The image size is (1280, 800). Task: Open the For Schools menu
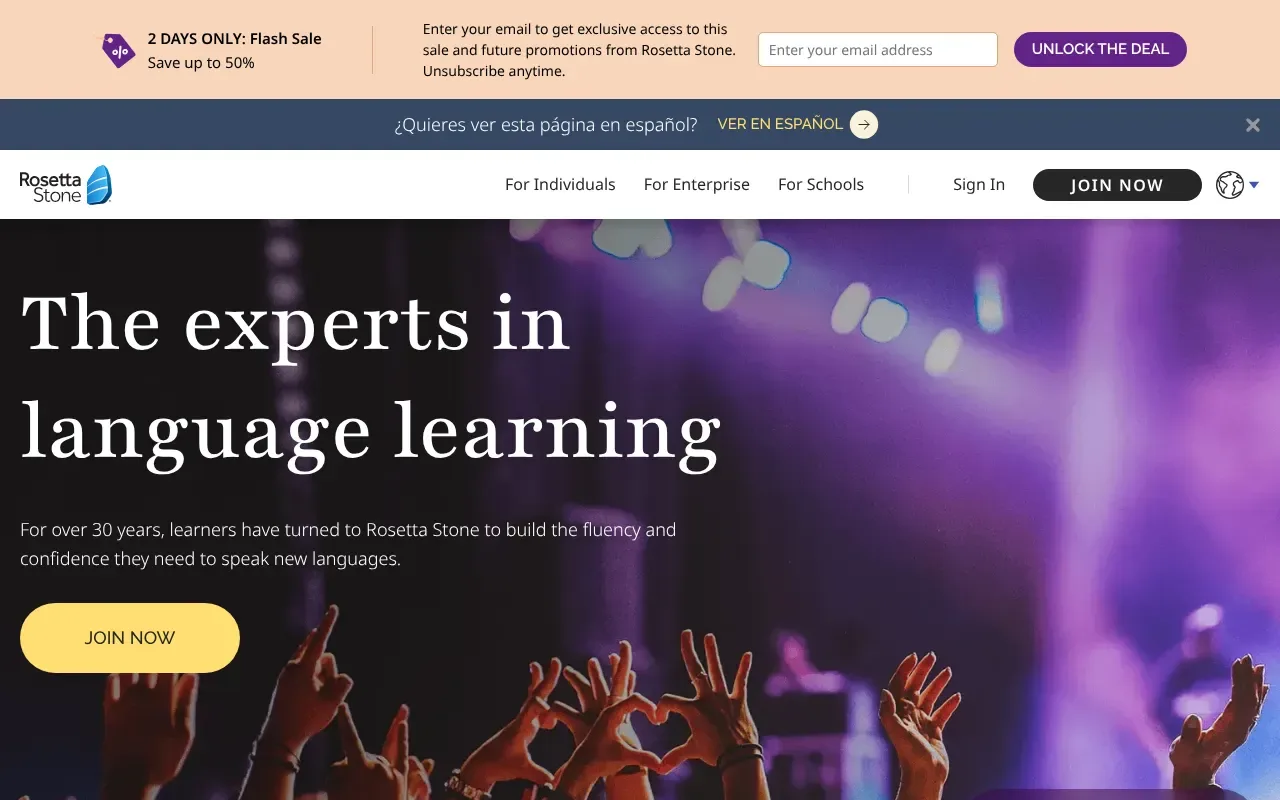[820, 185]
